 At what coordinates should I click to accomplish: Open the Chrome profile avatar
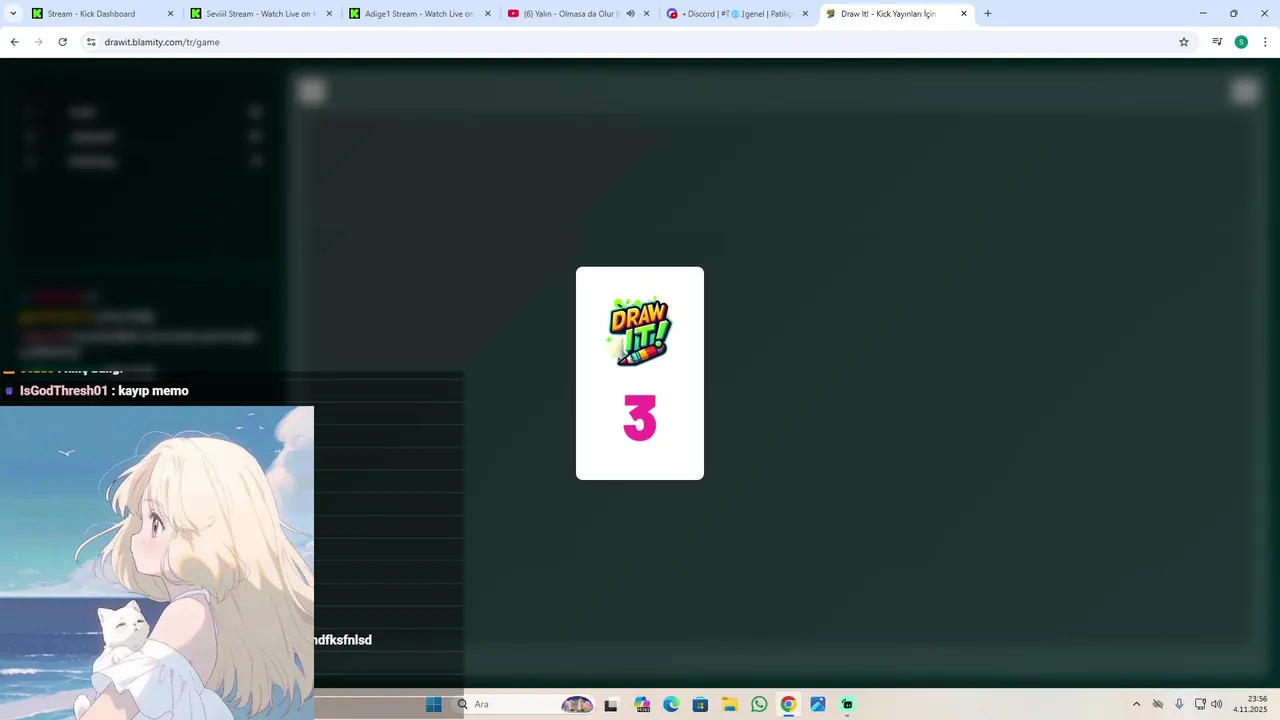pos(1241,42)
